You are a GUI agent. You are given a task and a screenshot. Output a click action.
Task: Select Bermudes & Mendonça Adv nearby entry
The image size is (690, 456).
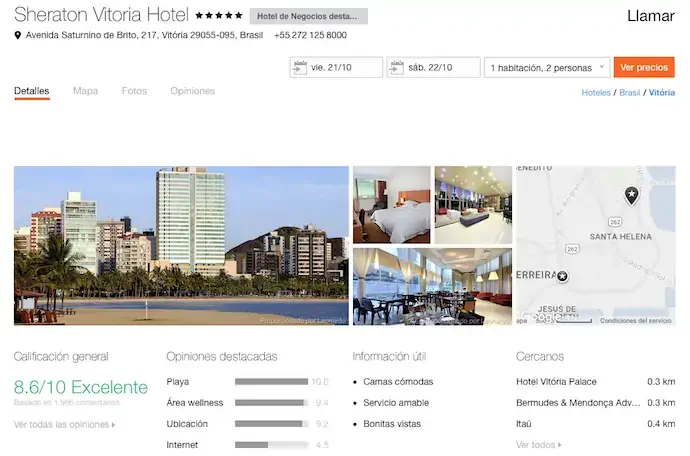[595, 403]
